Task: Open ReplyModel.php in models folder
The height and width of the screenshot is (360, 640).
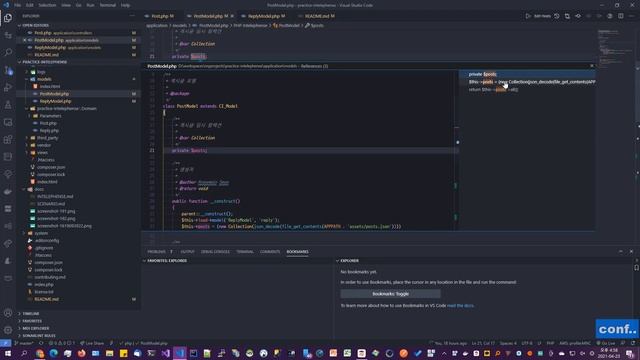Action: click(55, 101)
